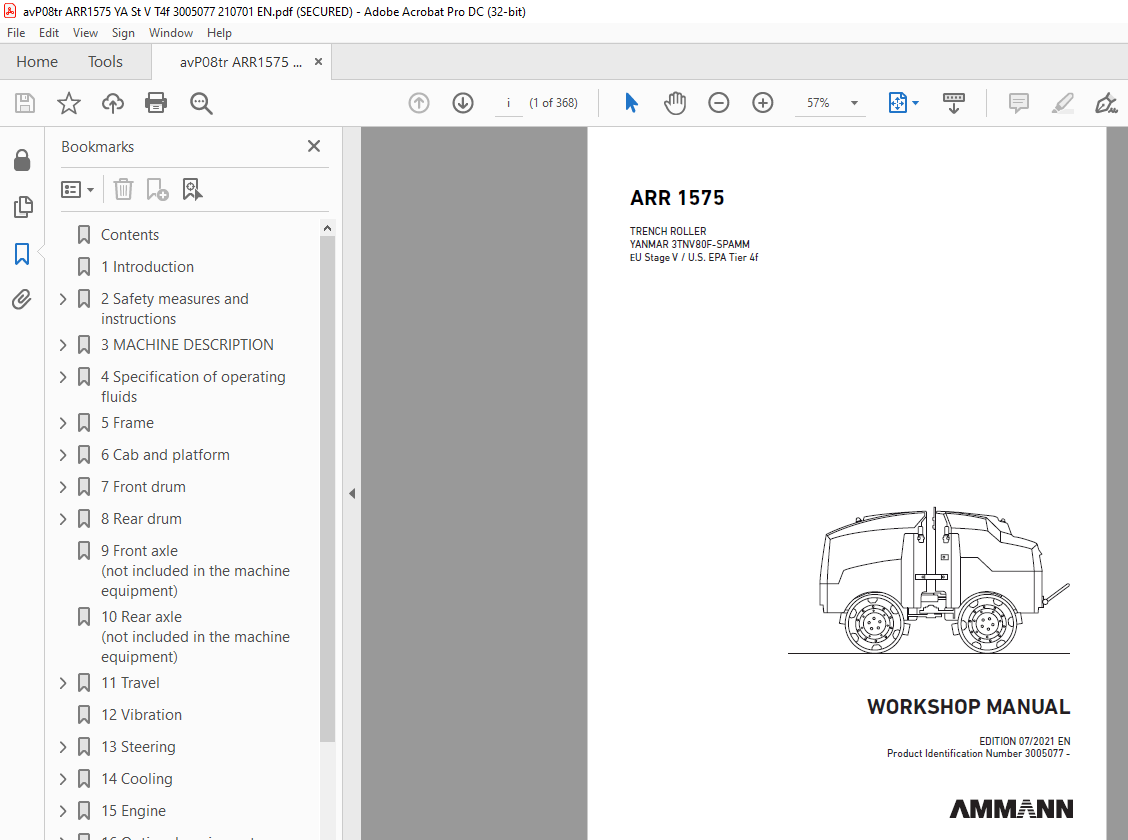Expand 13 Steering bookmark

63,747
